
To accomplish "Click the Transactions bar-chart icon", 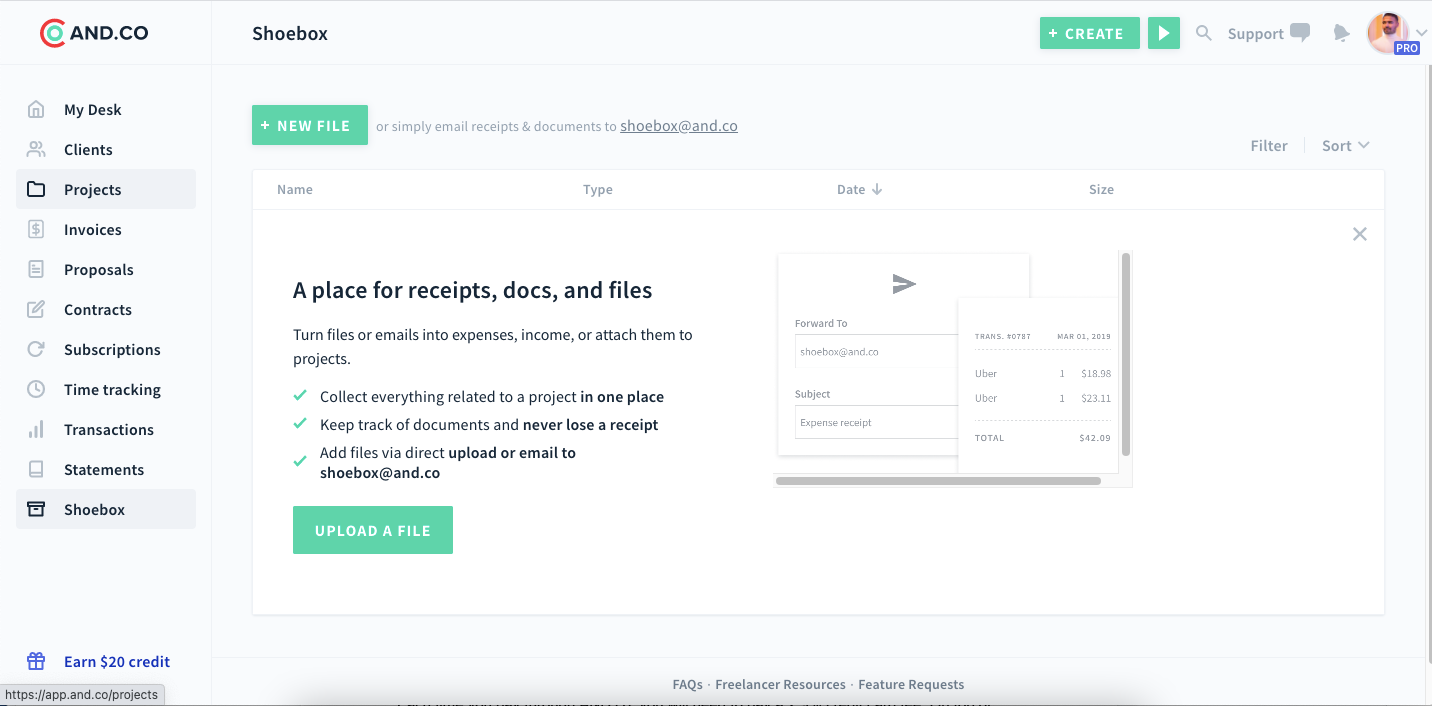I will coord(36,429).
